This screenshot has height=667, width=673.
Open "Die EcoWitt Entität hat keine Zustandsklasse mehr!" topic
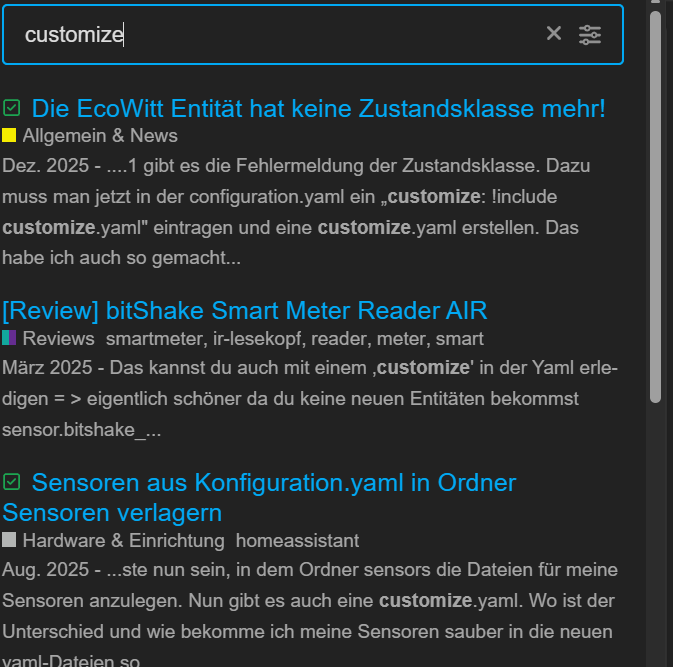tap(318, 108)
